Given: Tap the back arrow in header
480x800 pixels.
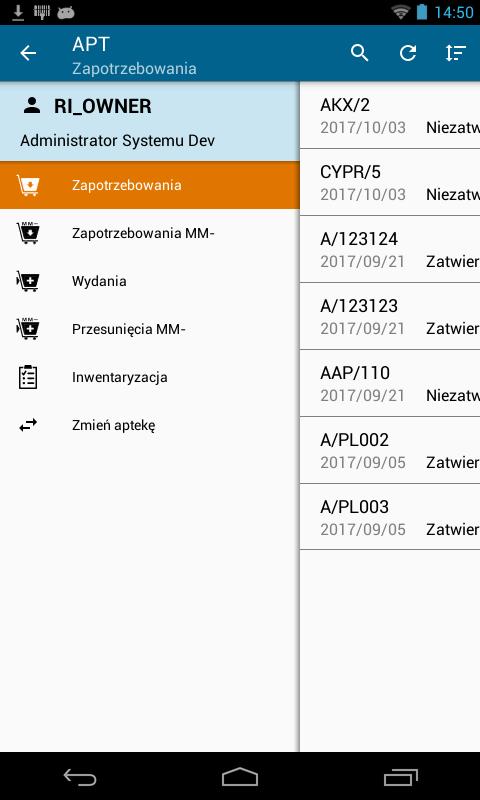Looking at the screenshot, I should pyautogui.click(x=28, y=53).
